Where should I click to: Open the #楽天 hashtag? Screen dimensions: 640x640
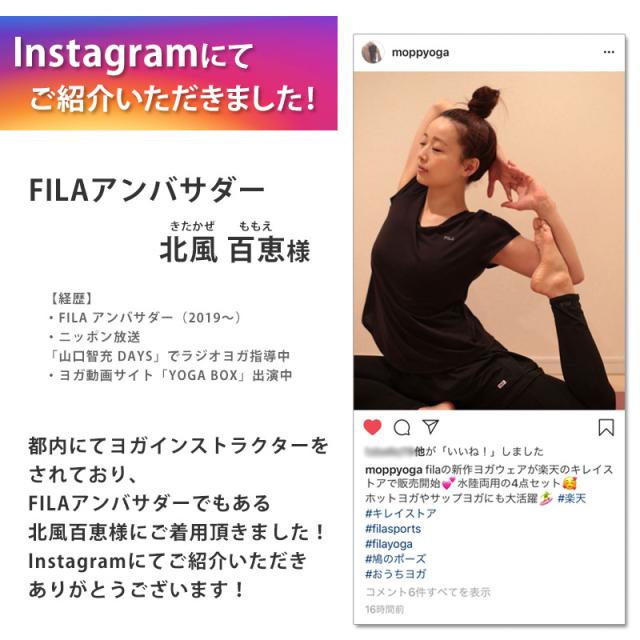[571, 498]
